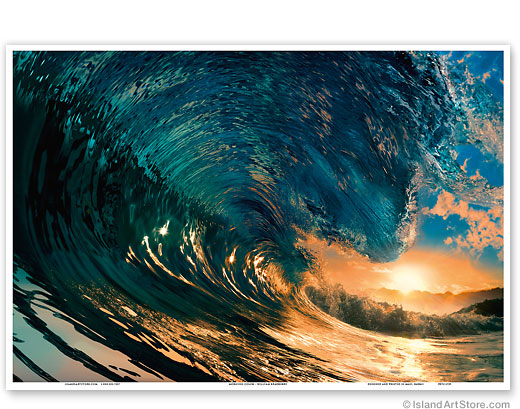
Task: Click the bottom-right printing credit caption
Action: click(396, 384)
